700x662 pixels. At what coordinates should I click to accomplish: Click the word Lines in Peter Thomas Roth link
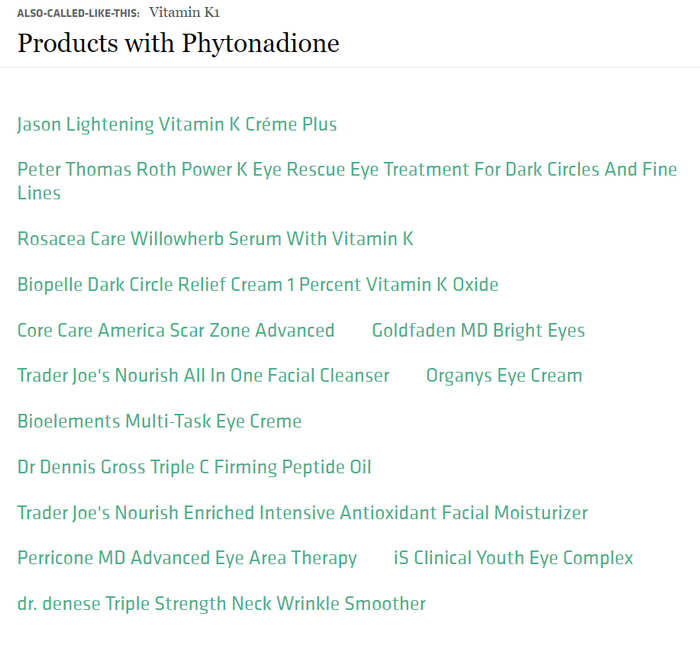pos(39,193)
